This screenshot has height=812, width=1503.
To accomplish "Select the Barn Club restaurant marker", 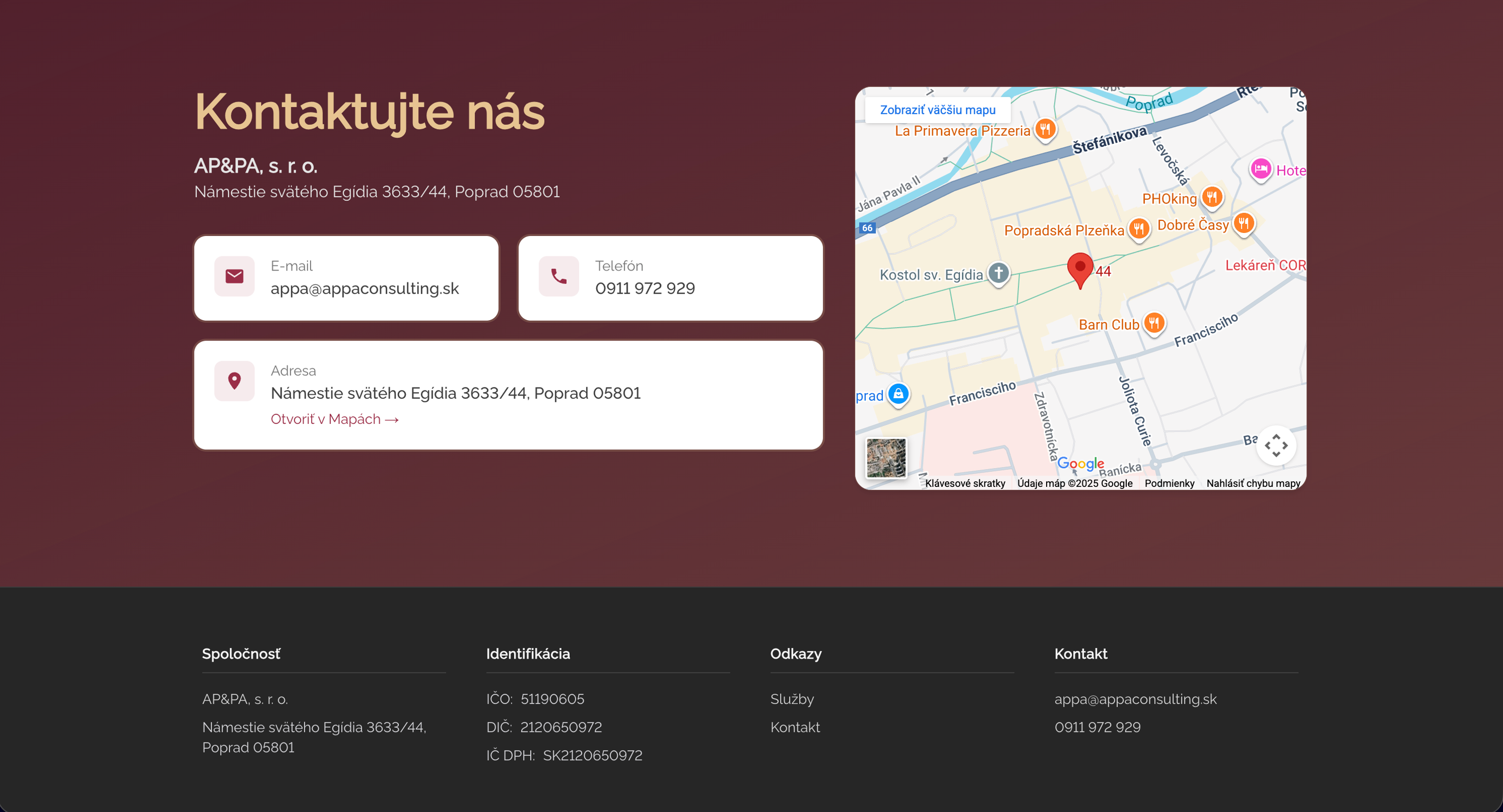I will coord(1153,323).
